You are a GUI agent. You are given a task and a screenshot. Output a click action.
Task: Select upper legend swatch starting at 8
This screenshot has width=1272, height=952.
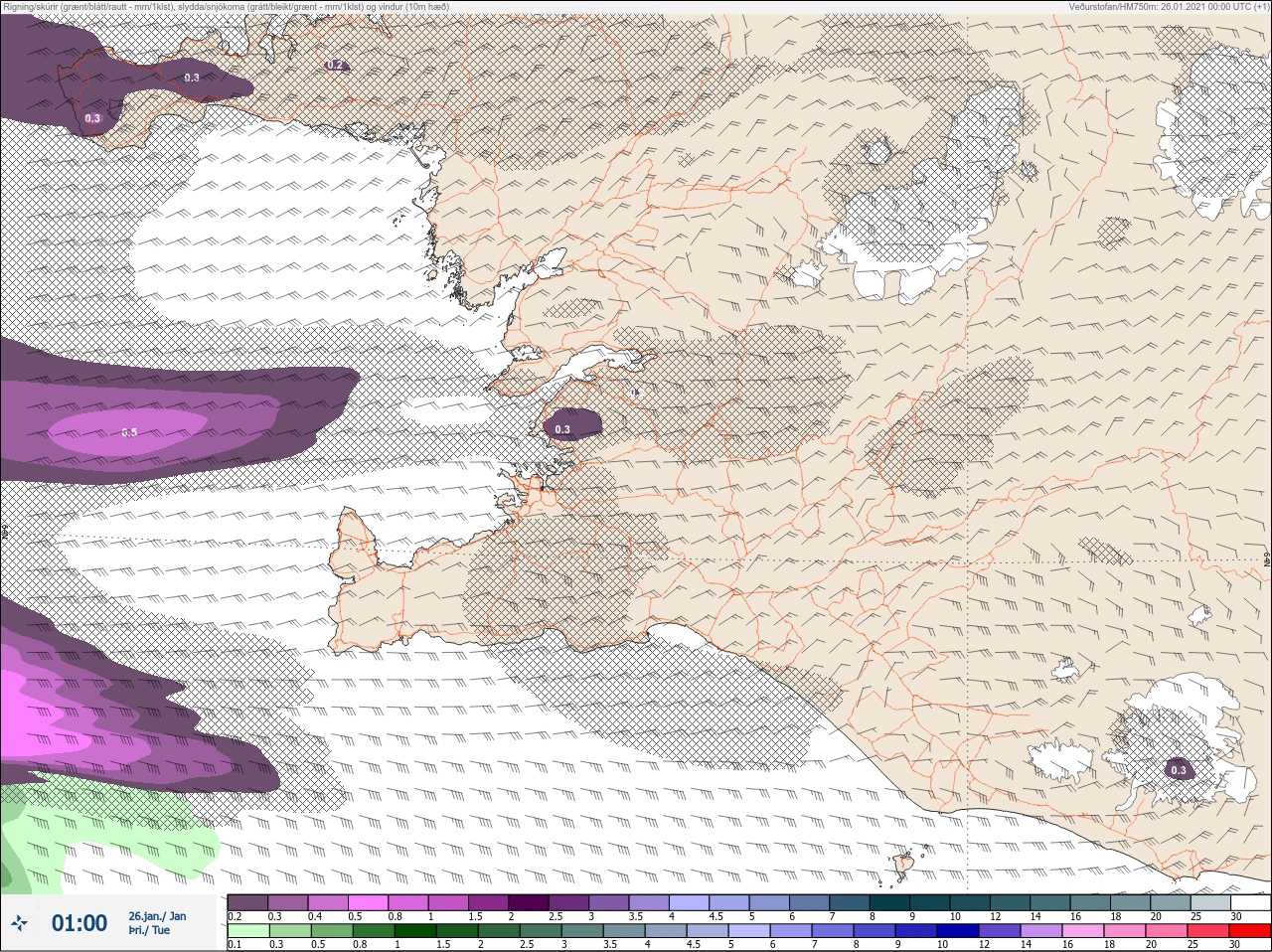[889, 902]
